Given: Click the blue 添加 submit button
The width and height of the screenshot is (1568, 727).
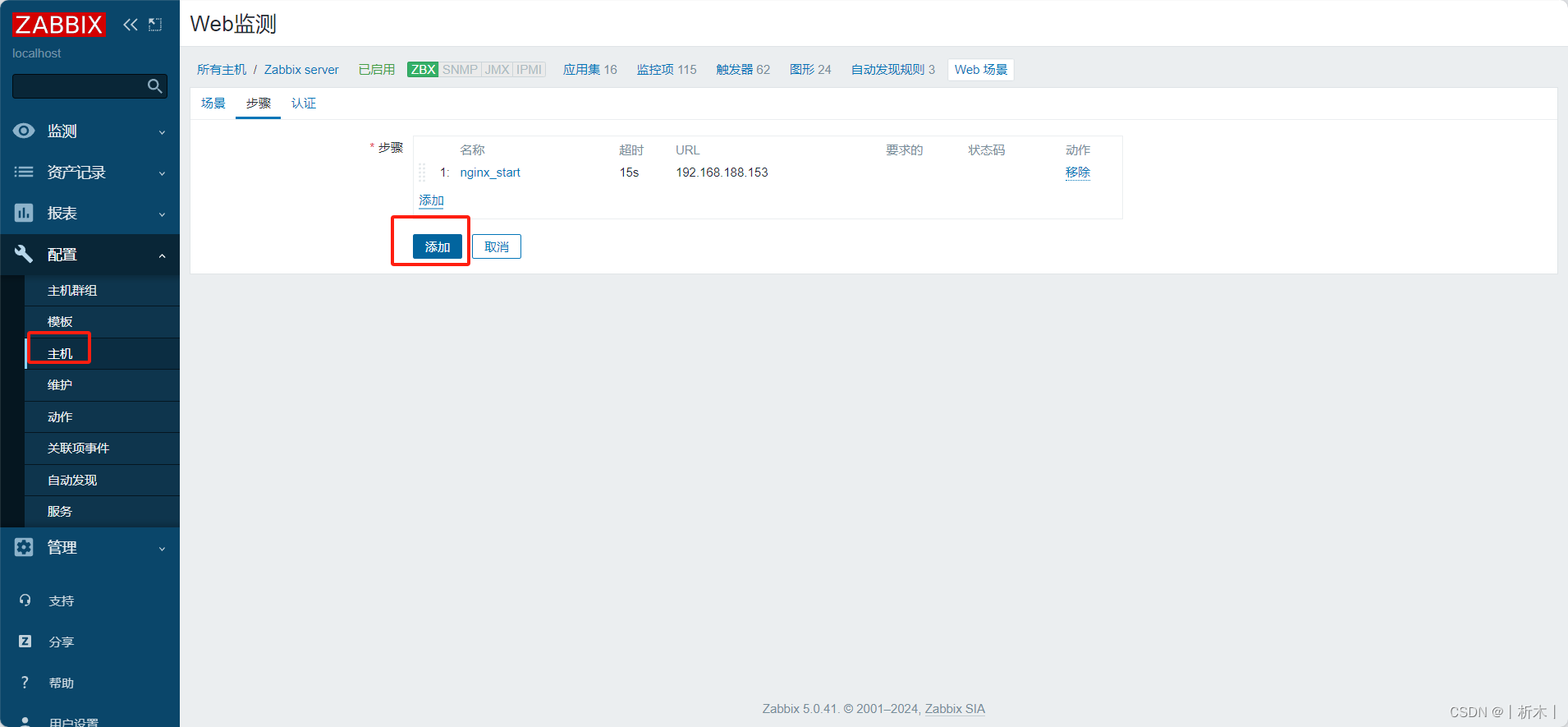Looking at the screenshot, I should coord(438,247).
